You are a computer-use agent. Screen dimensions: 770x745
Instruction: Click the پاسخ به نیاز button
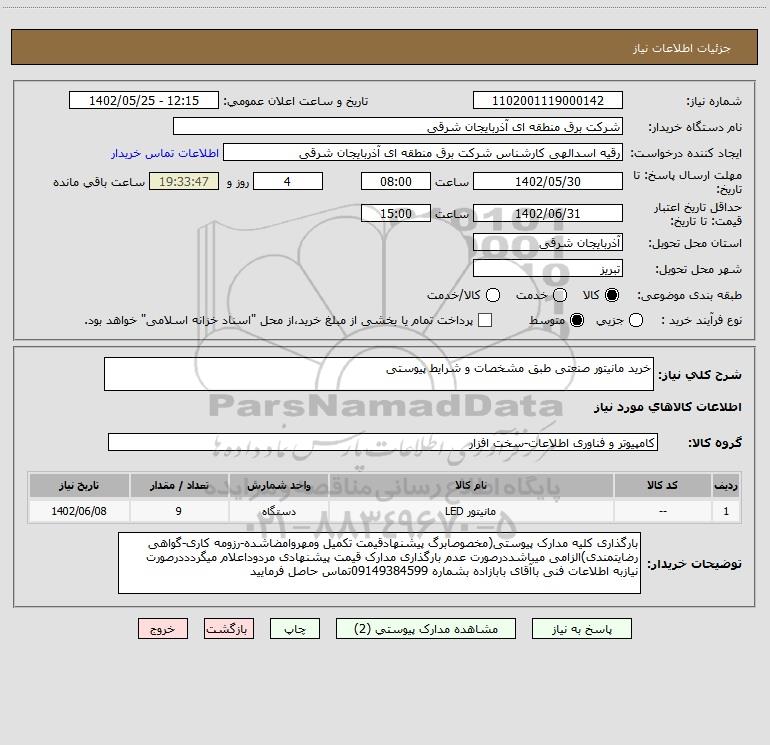[581, 629]
